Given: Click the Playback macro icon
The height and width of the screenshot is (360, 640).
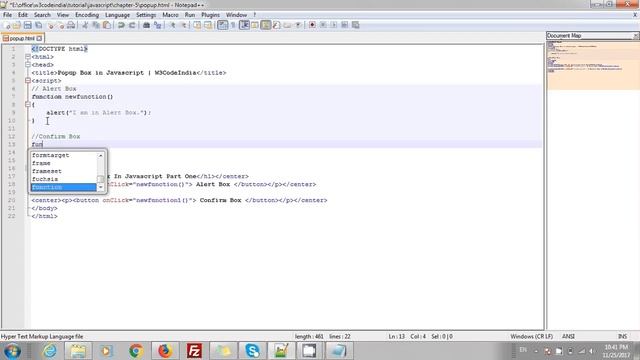Looking at the screenshot, I should (334, 25).
